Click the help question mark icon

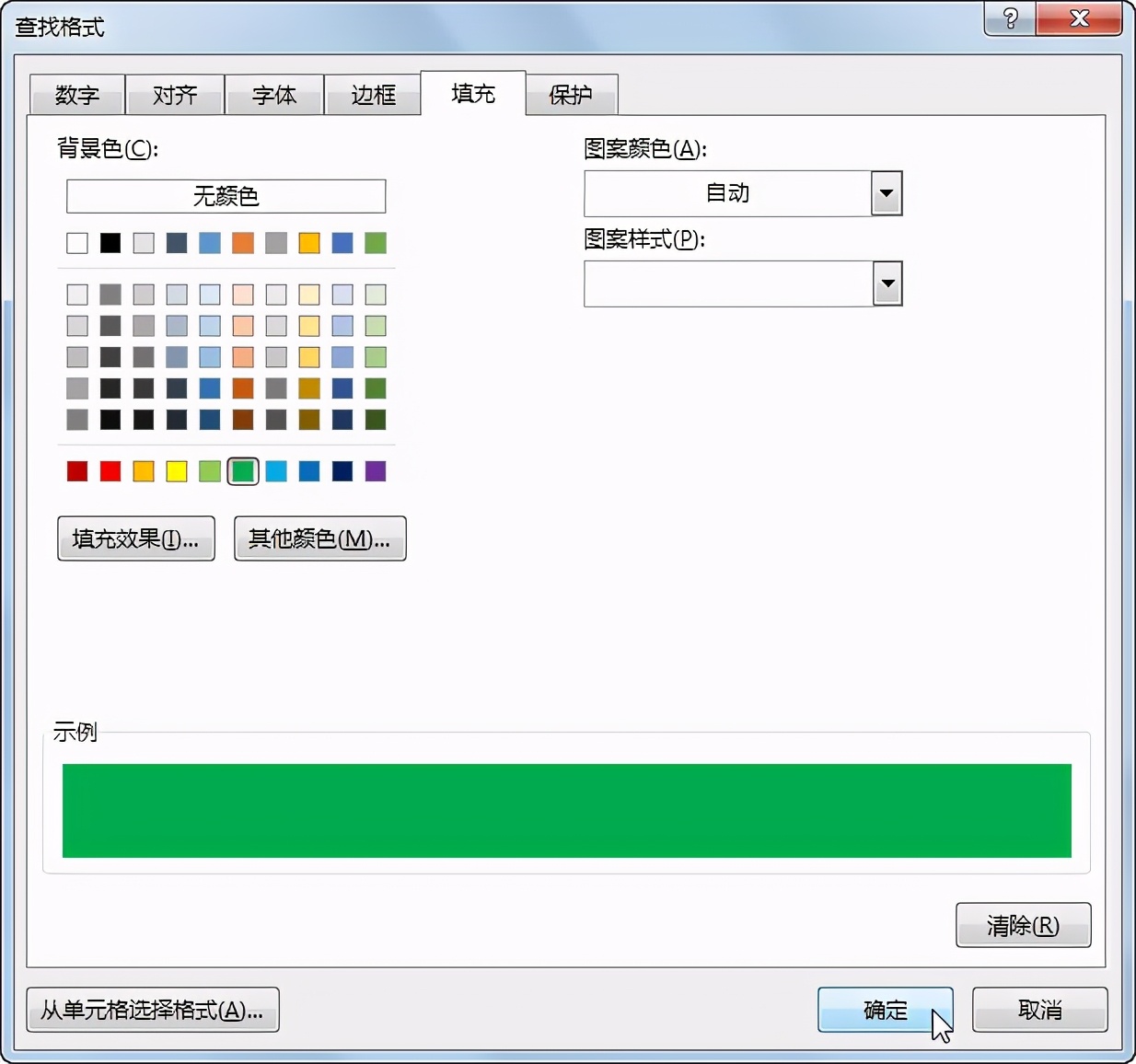pos(1009,18)
